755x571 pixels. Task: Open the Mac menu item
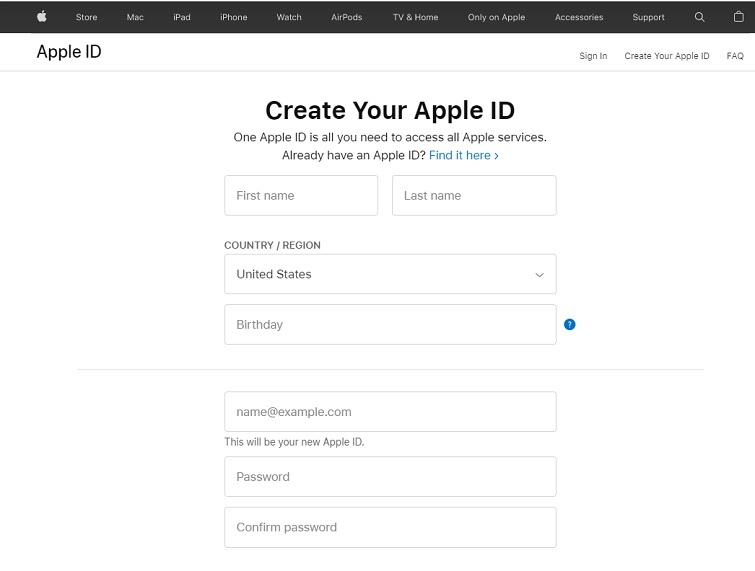click(135, 17)
